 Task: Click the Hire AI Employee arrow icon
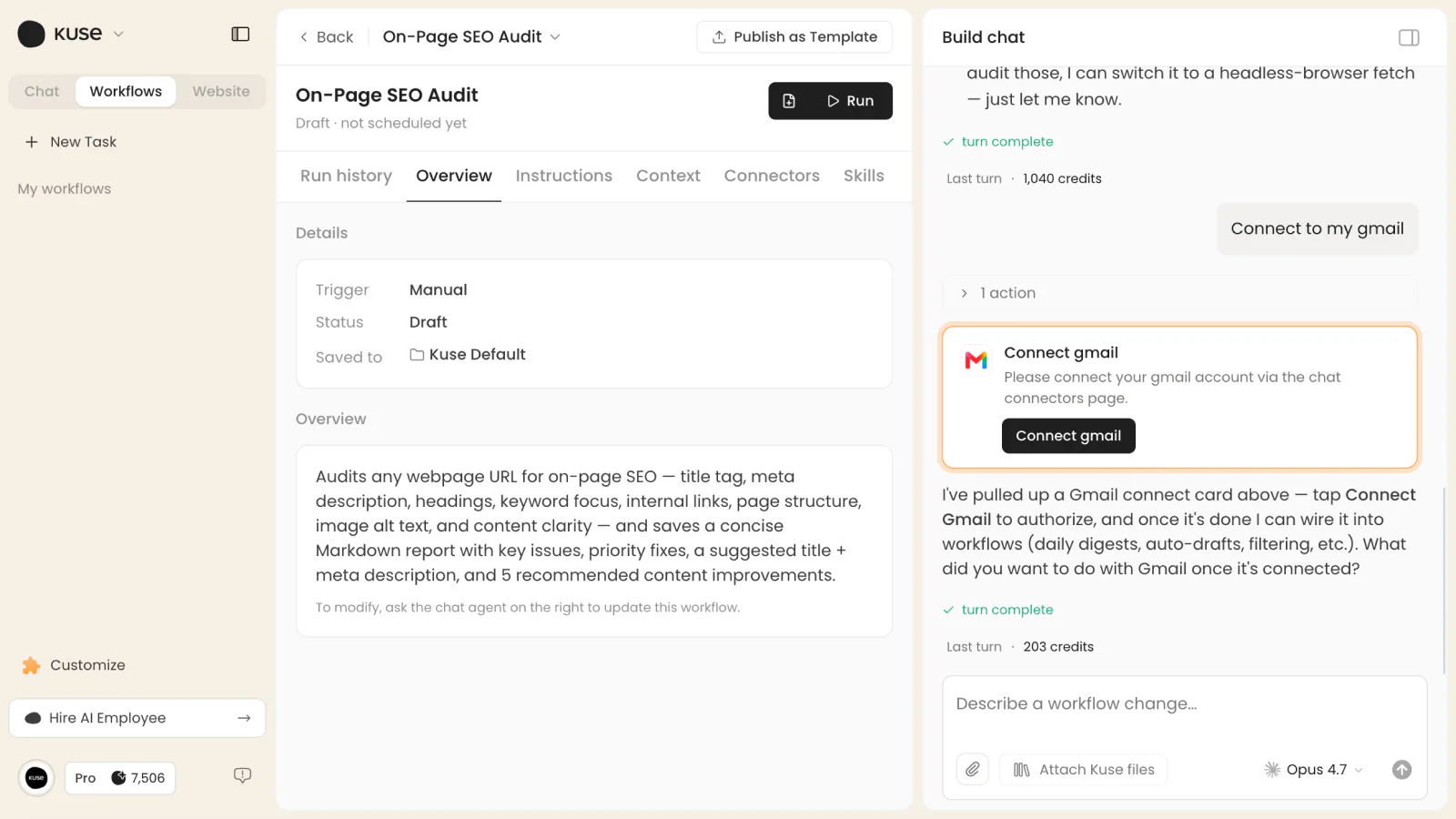point(244,718)
